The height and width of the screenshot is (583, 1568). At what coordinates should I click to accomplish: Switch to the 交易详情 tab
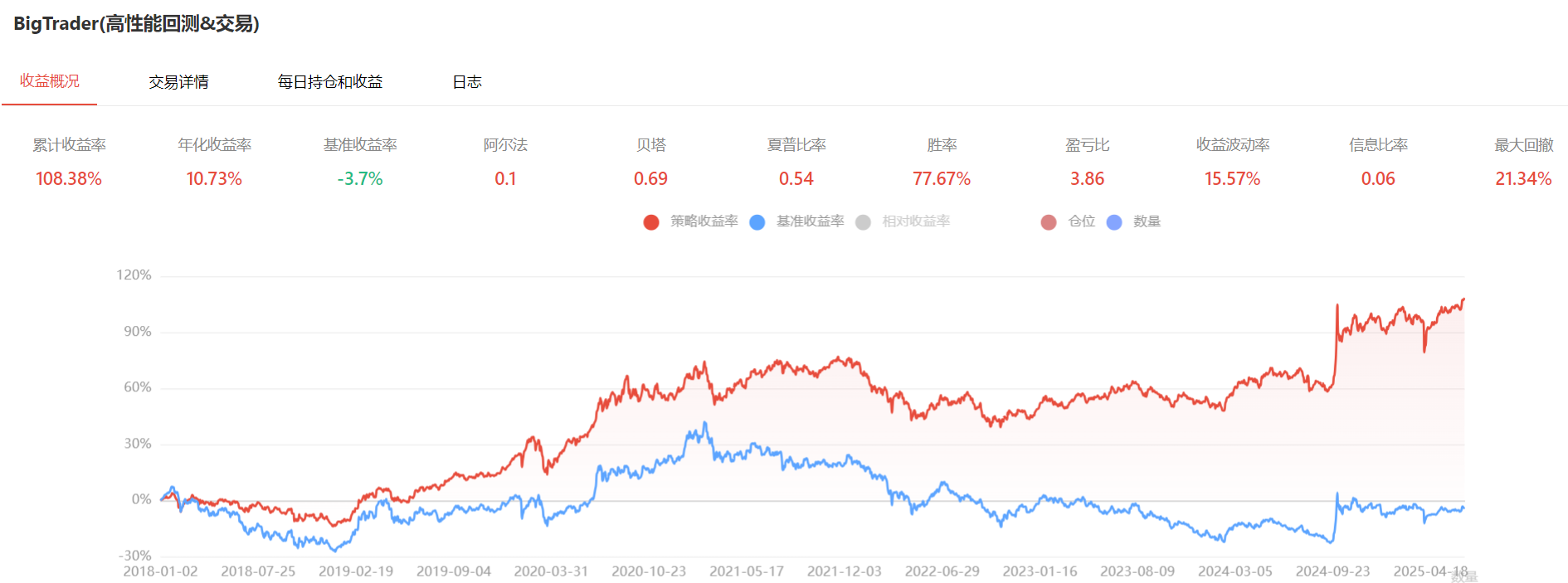click(x=178, y=82)
